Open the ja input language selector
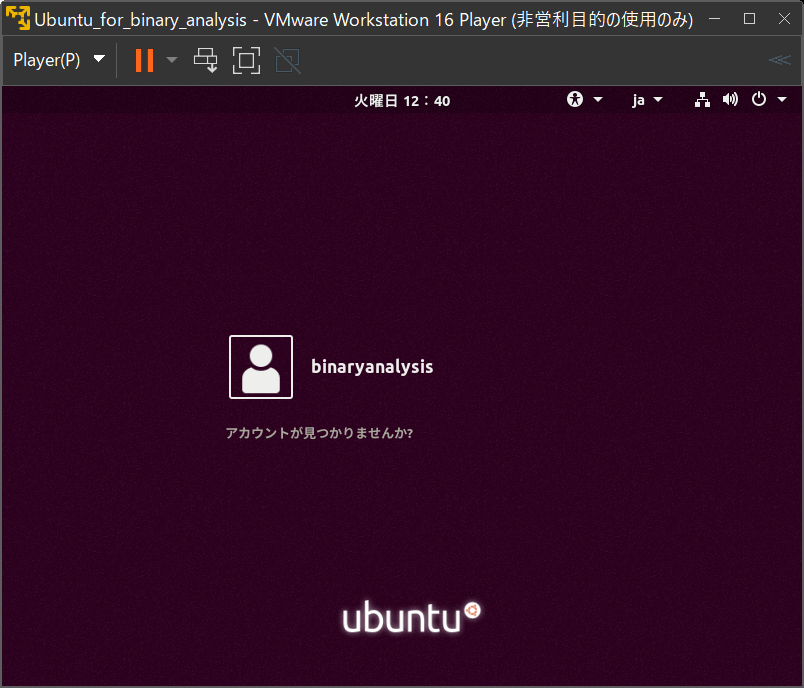This screenshot has width=804, height=688. coord(647,99)
